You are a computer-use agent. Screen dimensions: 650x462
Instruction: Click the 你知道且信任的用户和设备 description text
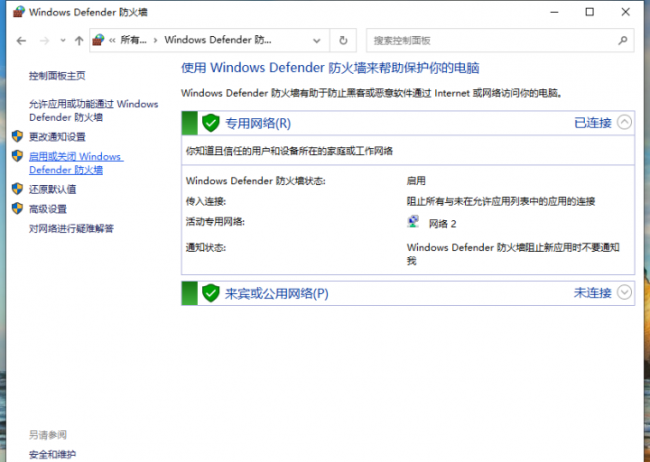coord(289,151)
